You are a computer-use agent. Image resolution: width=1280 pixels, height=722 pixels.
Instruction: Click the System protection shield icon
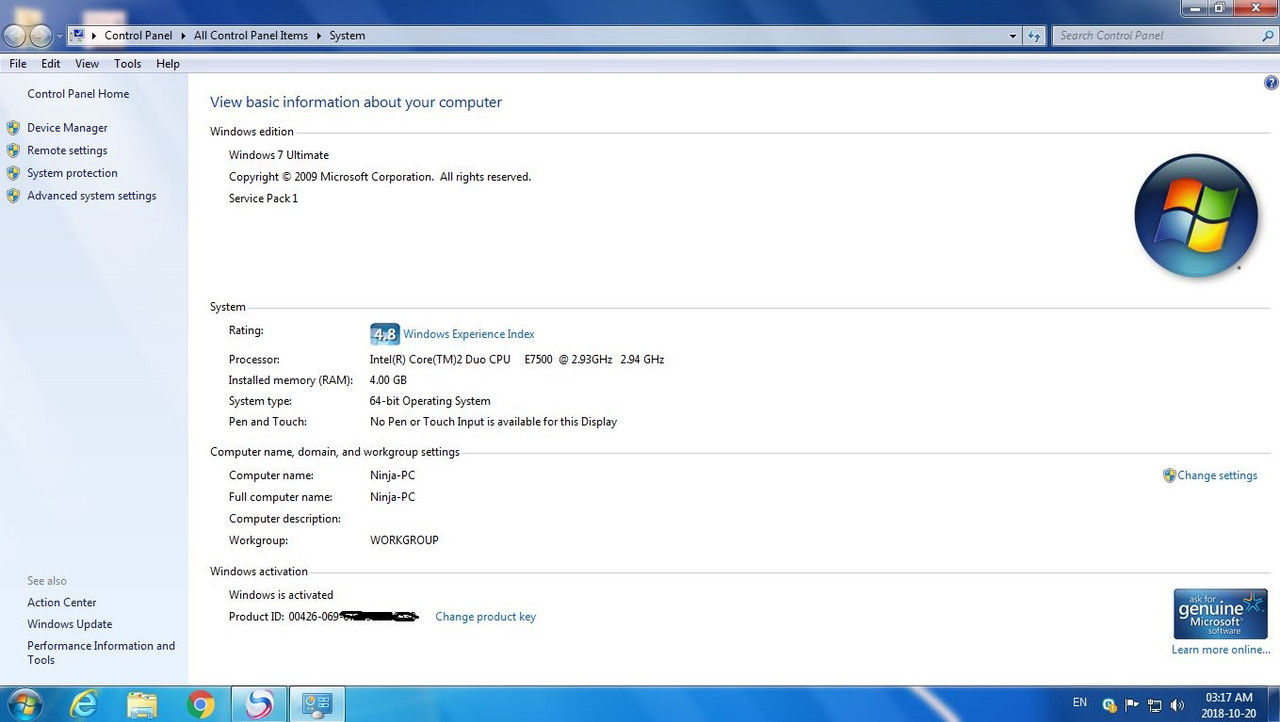coord(13,173)
